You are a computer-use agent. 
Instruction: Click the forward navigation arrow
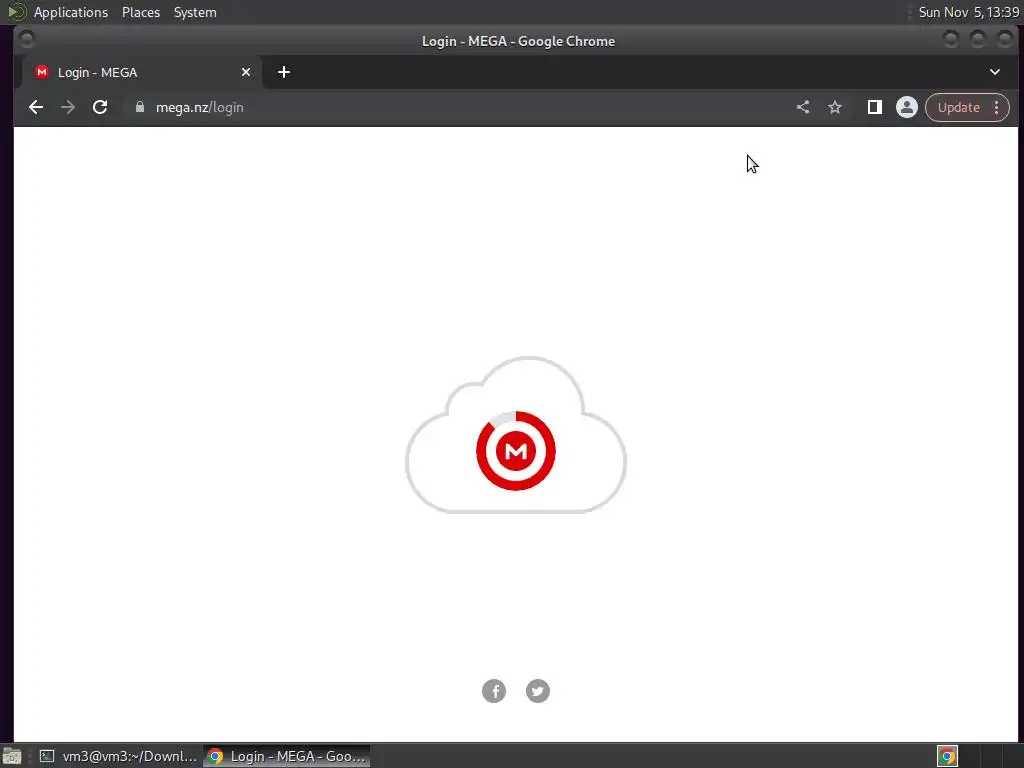[68, 107]
